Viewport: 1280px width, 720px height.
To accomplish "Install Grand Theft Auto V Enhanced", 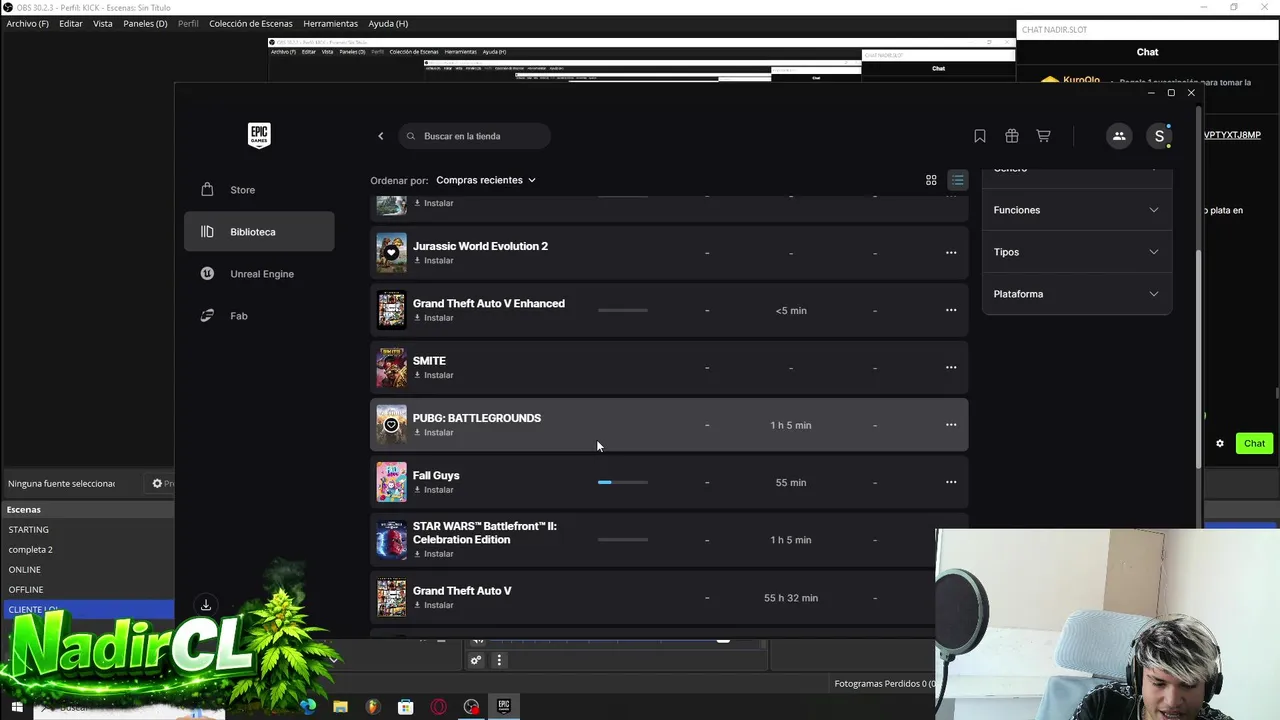I will pyautogui.click(x=434, y=318).
